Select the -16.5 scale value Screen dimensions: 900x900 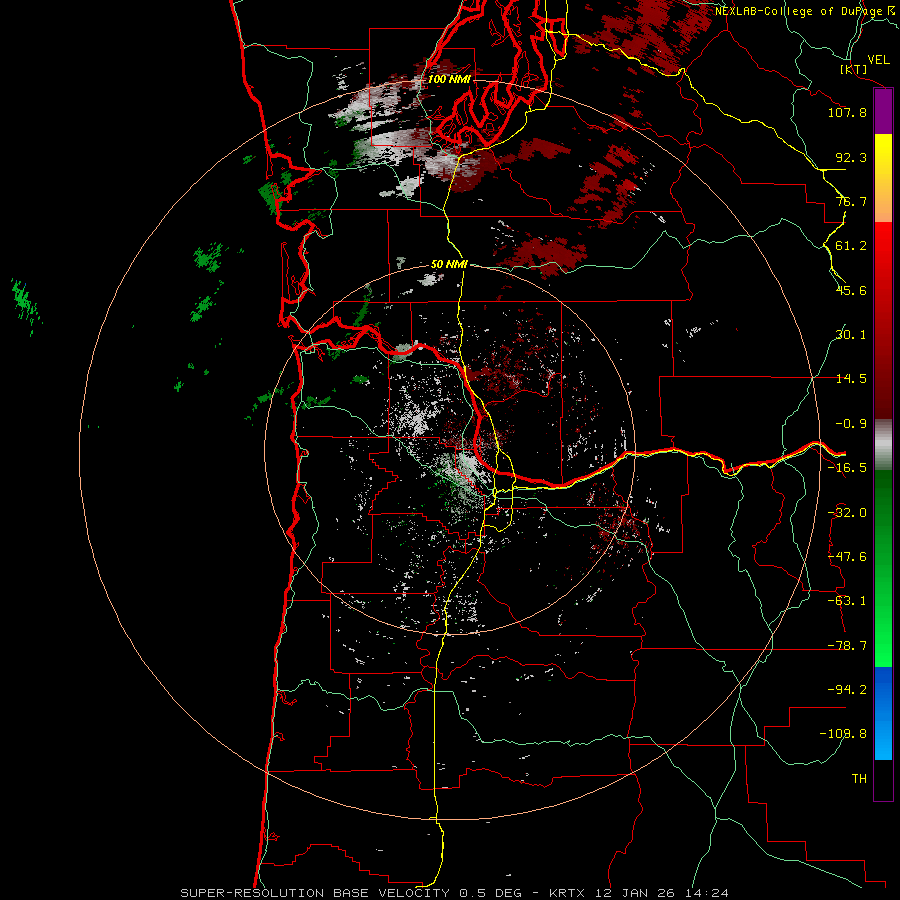(847, 468)
